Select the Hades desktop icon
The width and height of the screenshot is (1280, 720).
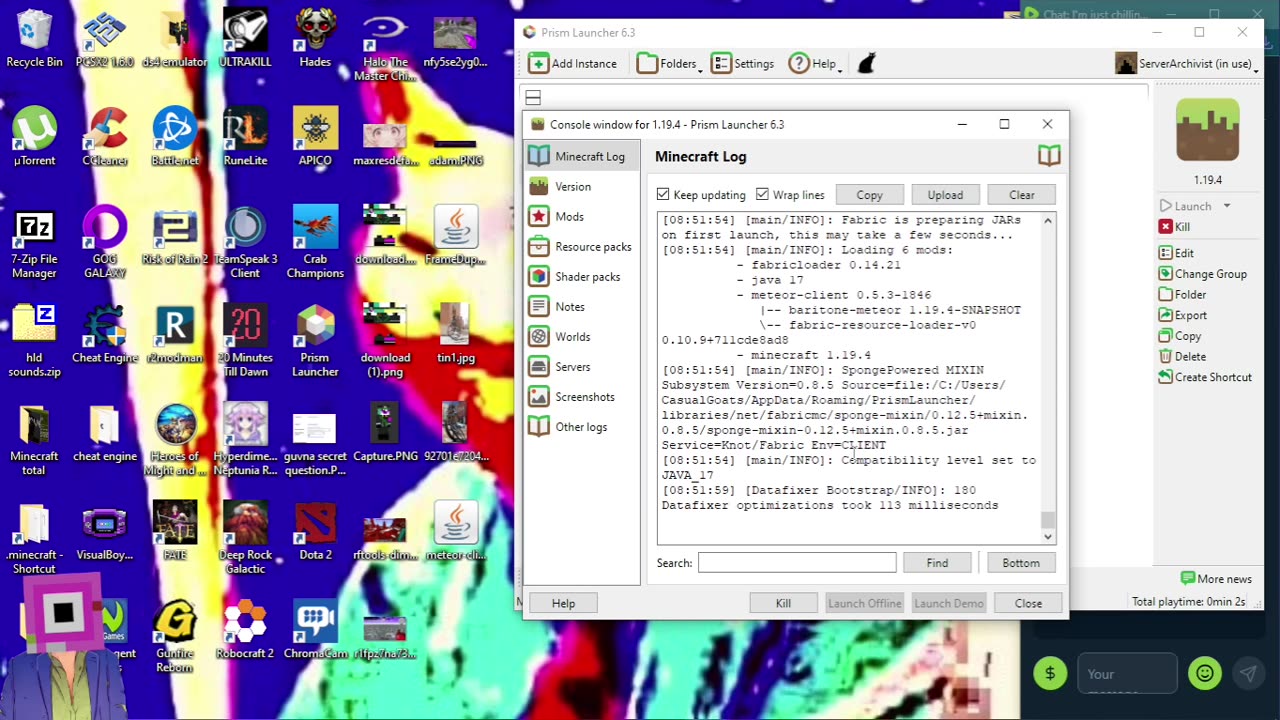click(315, 39)
